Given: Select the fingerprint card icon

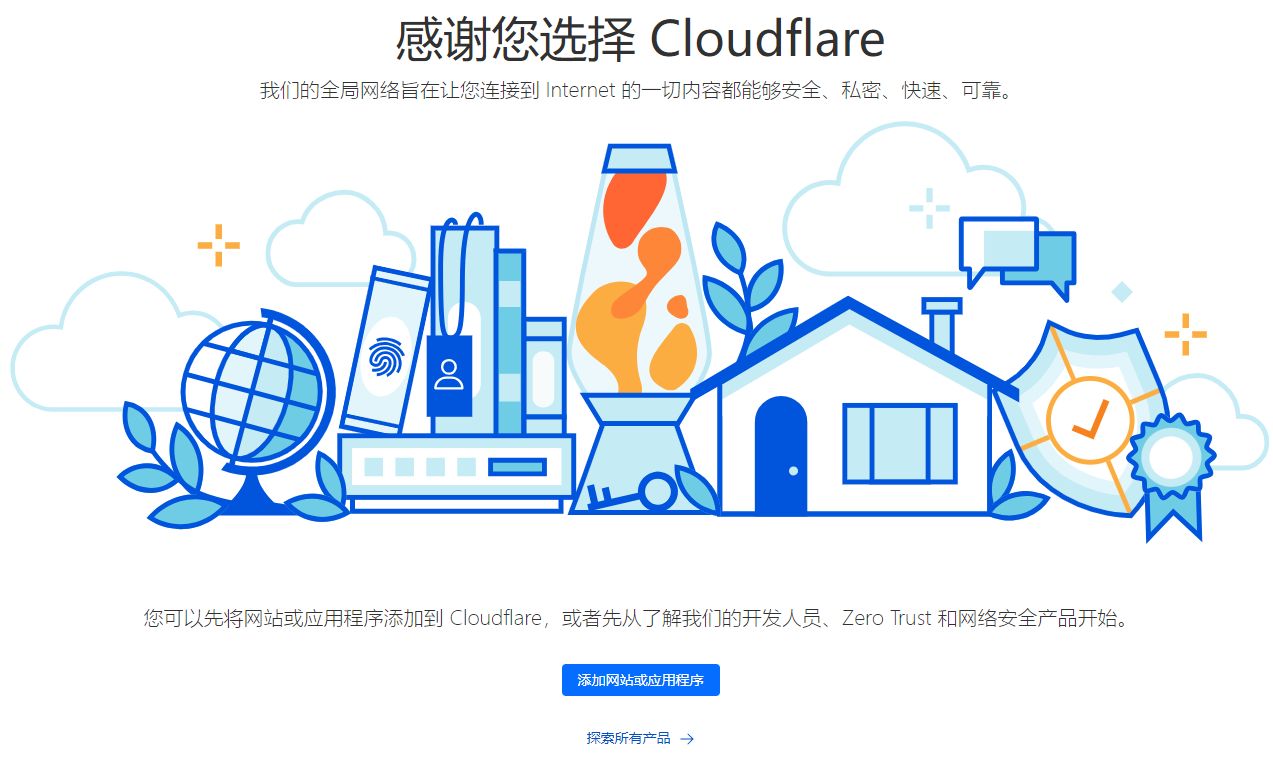Looking at the screenshot, I should [384, 350].
